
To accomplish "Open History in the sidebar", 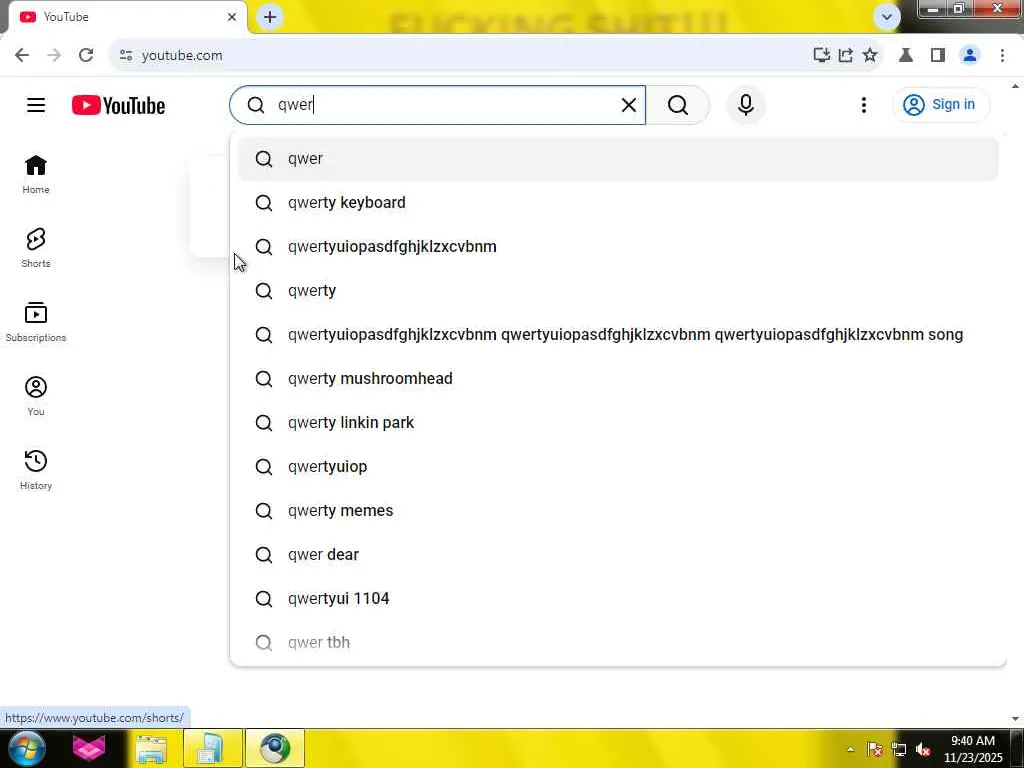I will pyautogui.click(x=36, y=470).
